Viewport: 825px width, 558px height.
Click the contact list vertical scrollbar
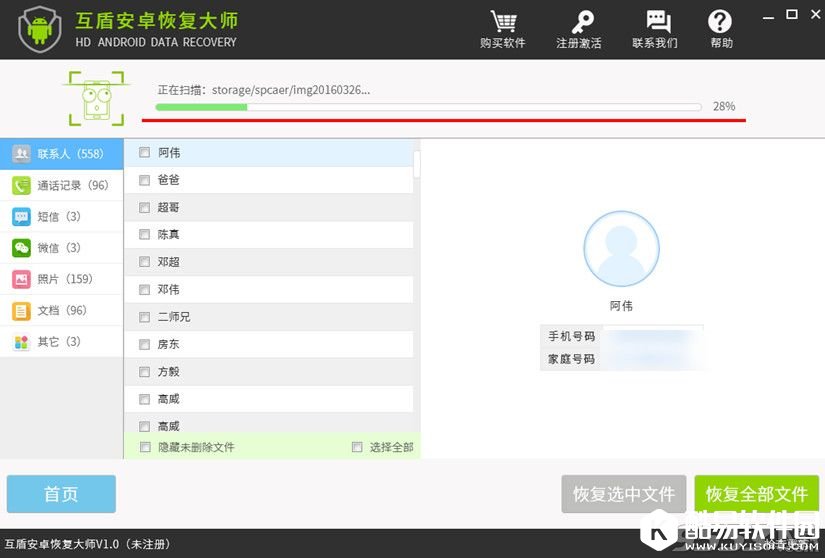pos(417,165)
